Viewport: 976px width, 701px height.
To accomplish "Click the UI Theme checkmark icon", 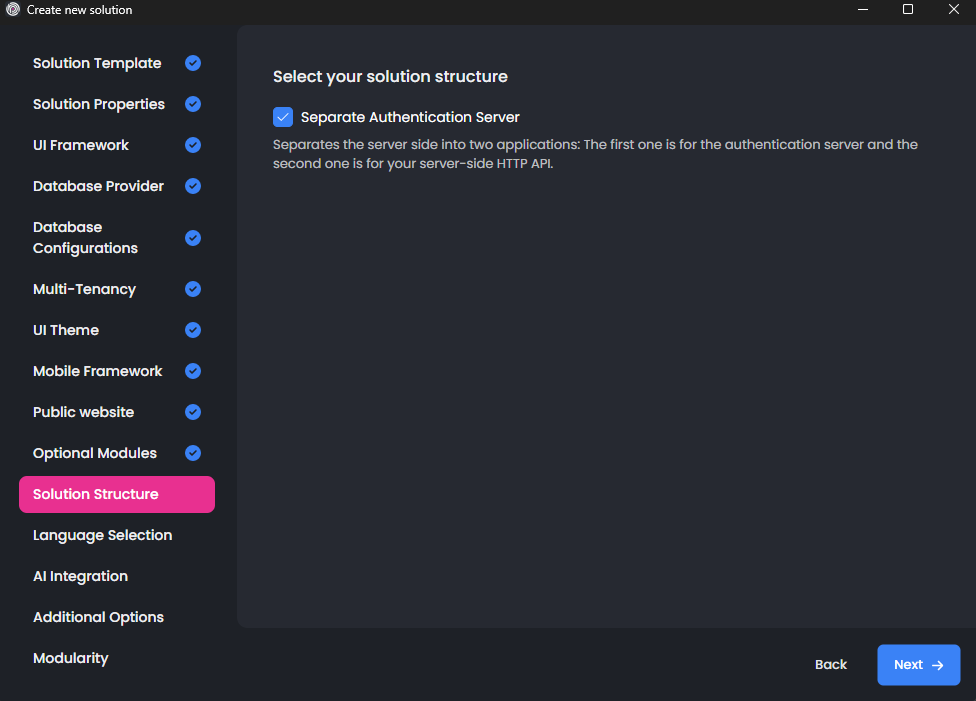I will [193, 330].
